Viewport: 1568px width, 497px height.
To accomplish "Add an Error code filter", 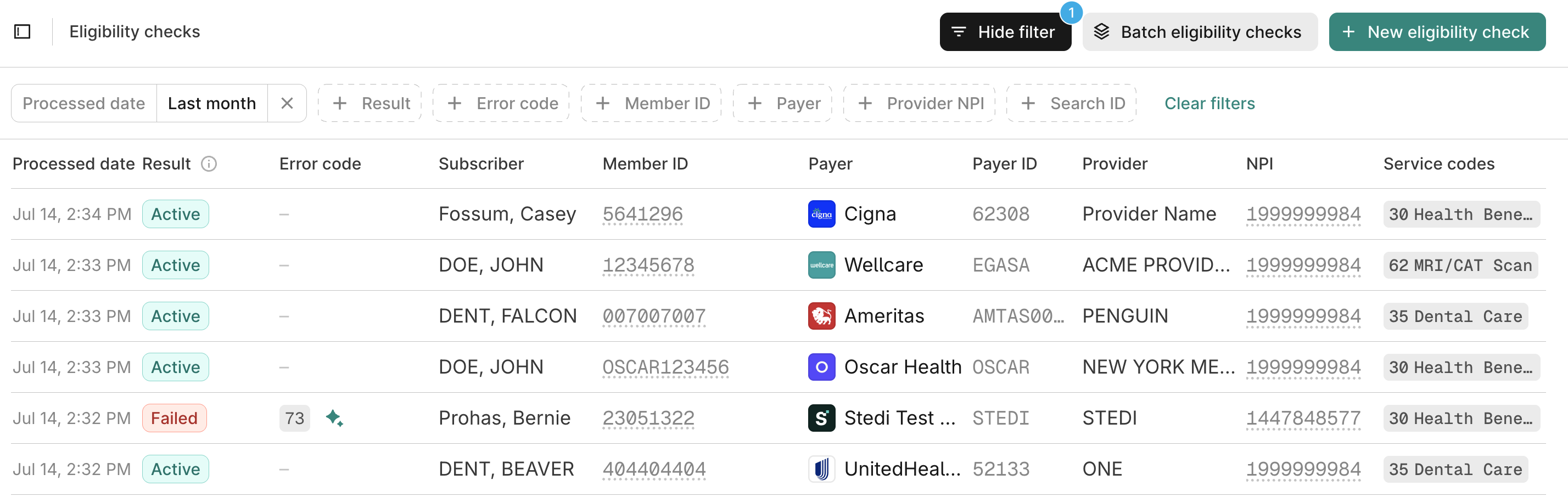I will click(x=501, y=104).
